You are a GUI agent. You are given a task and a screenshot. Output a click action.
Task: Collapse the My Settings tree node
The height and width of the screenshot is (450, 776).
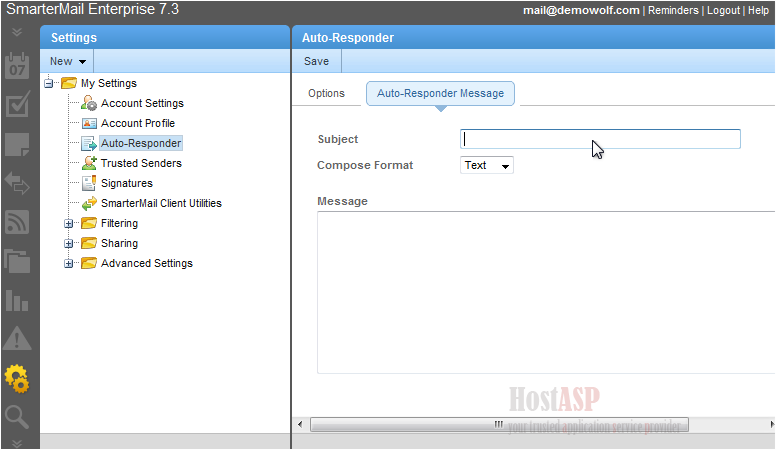[x=48, y=84]
